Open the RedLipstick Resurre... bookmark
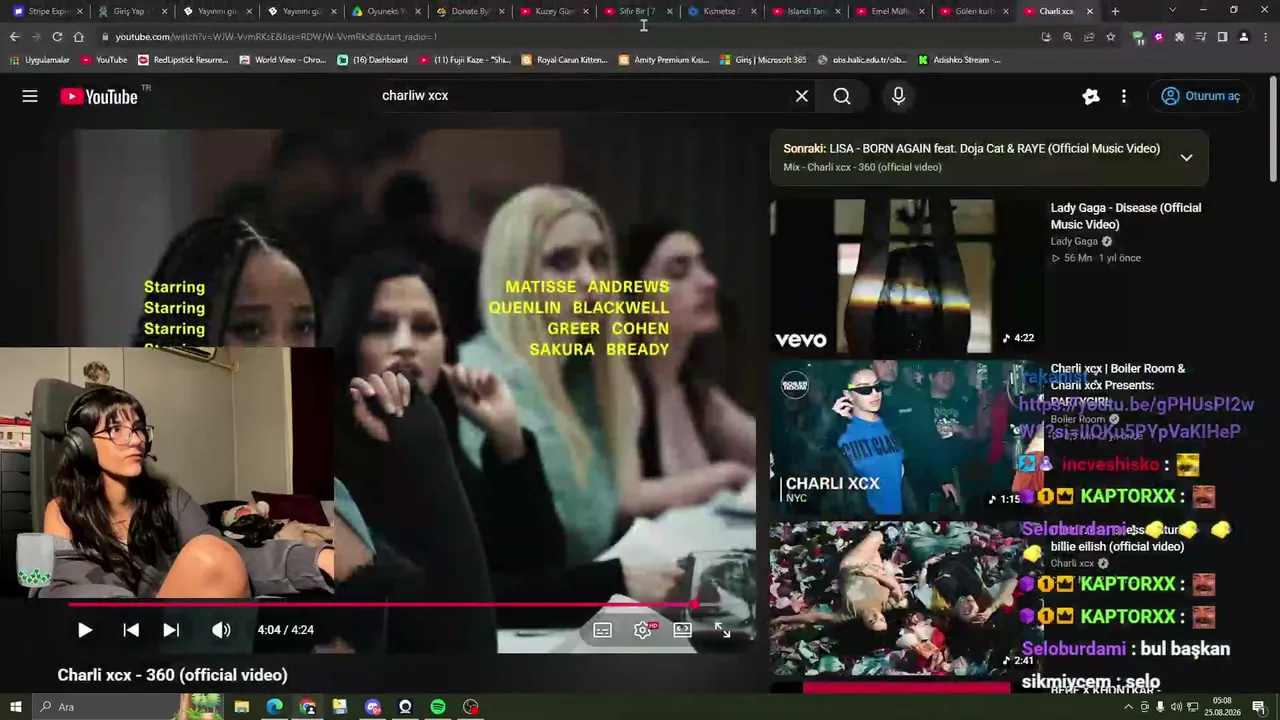 pyautogui.click(x=183, y=60)
